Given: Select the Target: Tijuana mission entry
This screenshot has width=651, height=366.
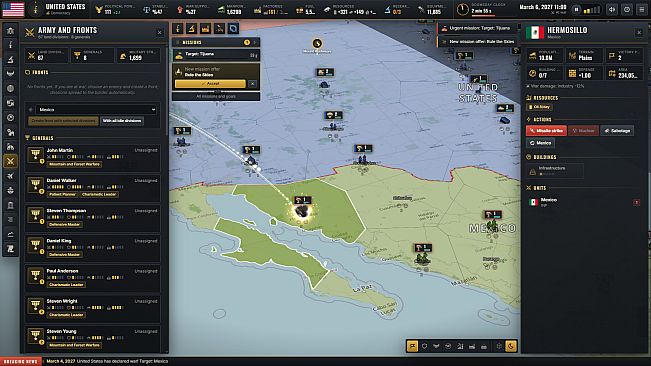Looking at the screenshot, I should (216, 54).
